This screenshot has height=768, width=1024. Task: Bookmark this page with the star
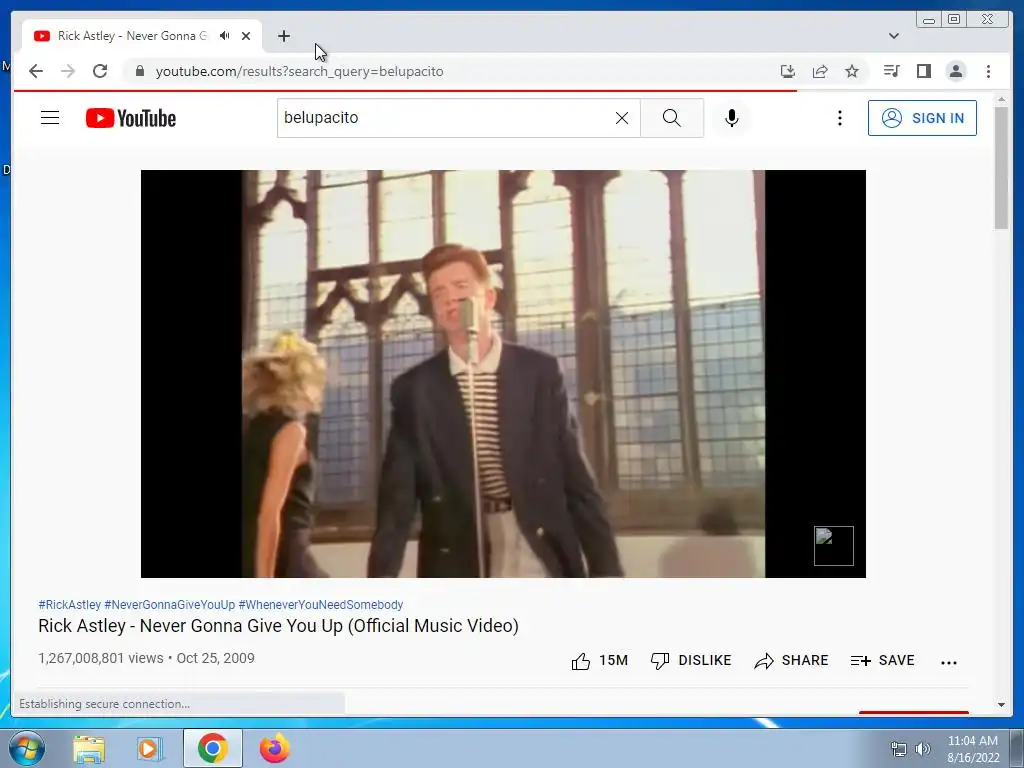tap(852, 71)
